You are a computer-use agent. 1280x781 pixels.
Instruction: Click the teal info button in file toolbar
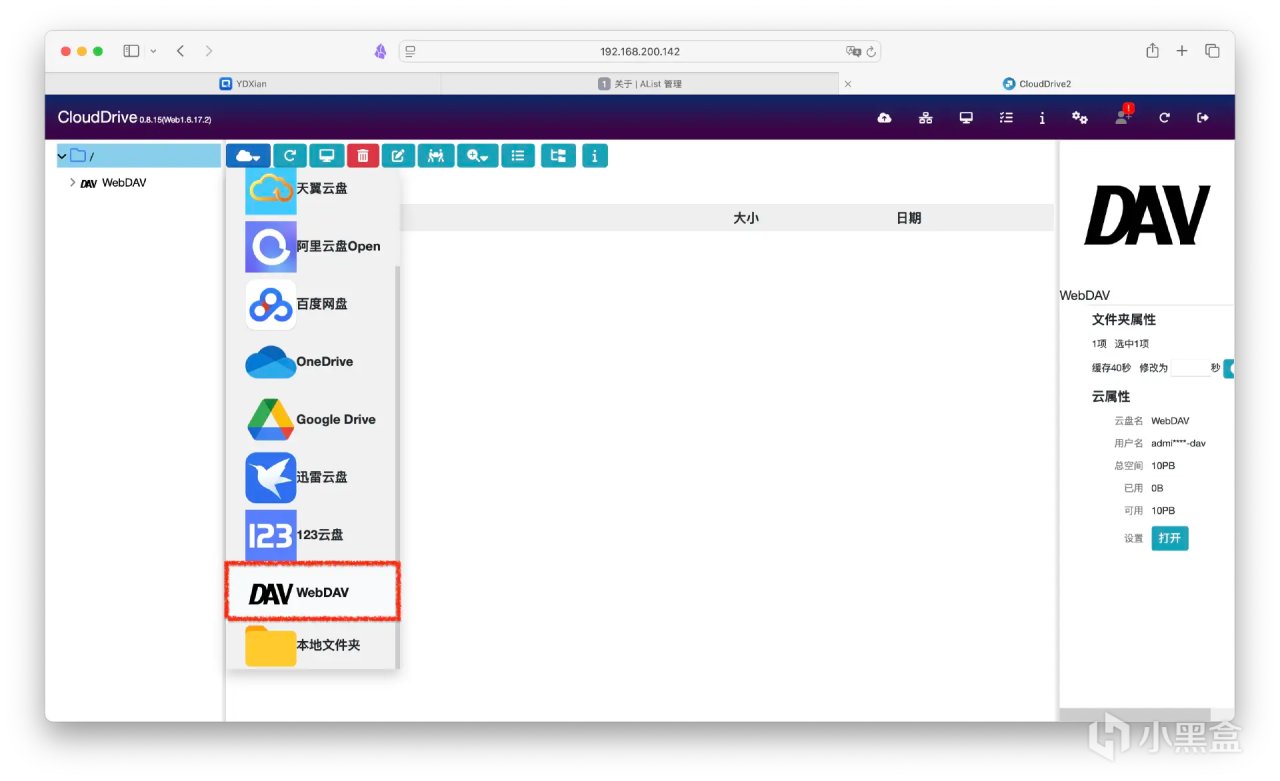tap(595, 155)
